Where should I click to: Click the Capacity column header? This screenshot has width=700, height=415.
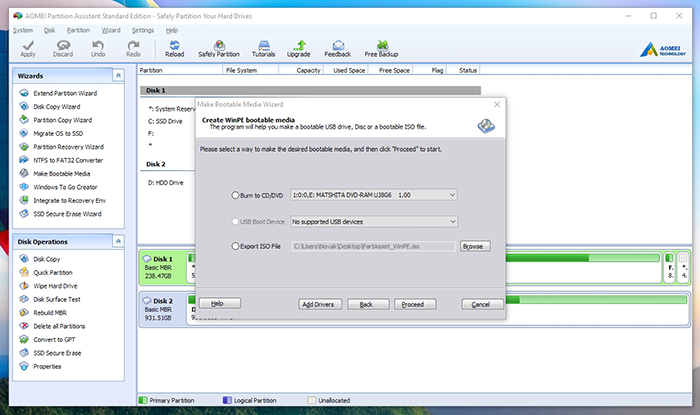click(x=301, y=71)
